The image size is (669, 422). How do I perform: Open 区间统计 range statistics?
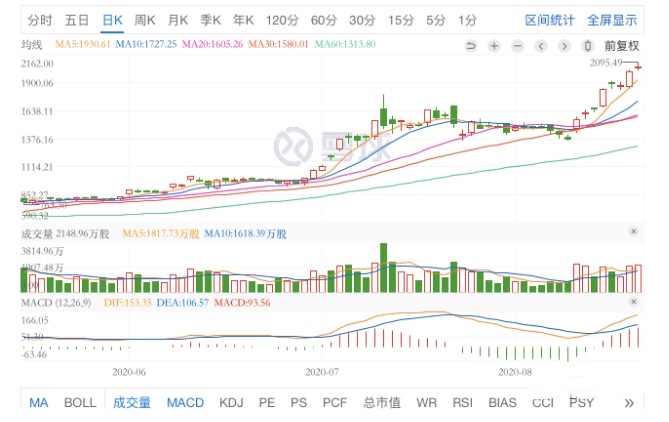coord(550,20)
